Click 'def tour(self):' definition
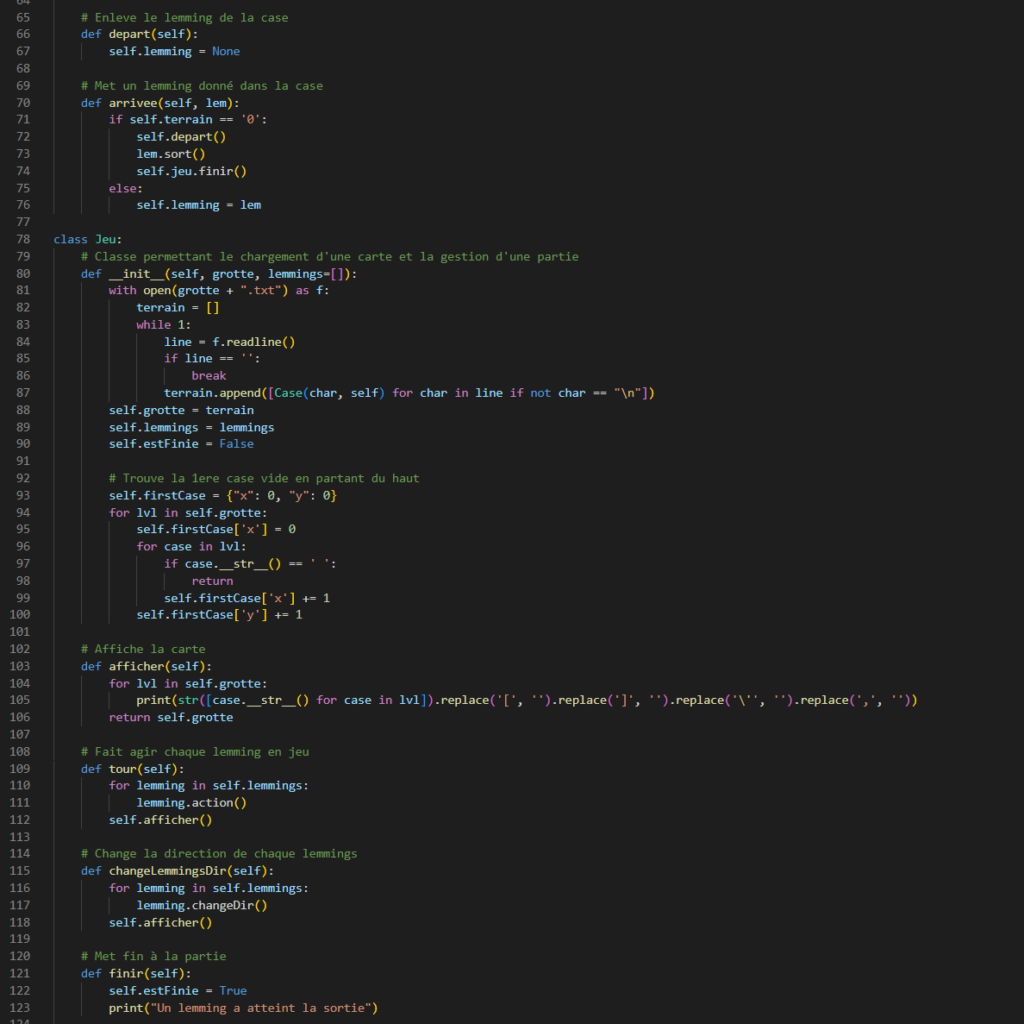 click(x=133, y=769)
